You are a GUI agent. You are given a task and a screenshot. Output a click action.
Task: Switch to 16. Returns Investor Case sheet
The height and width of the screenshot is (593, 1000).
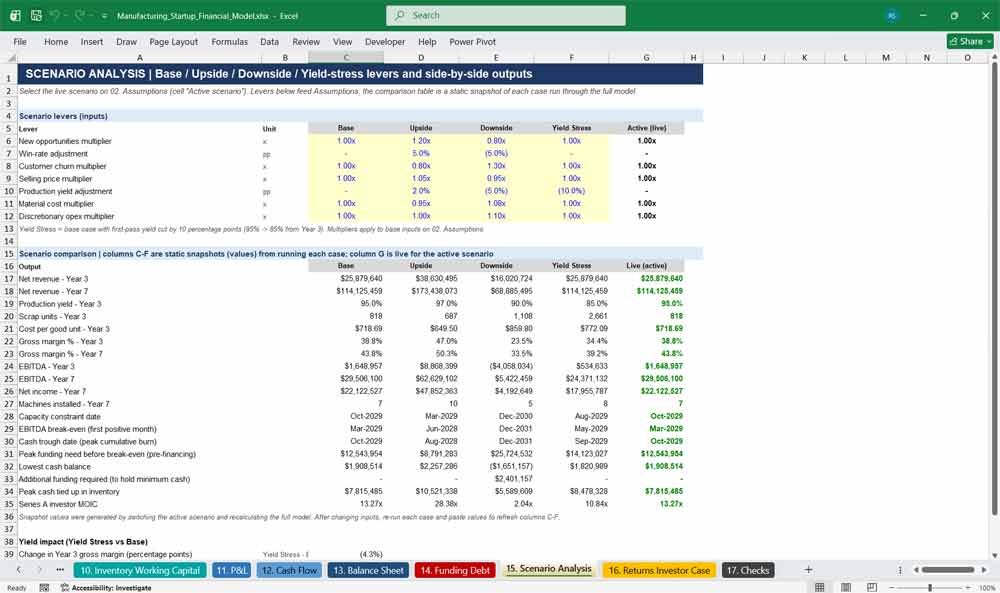tap(659, 571)
